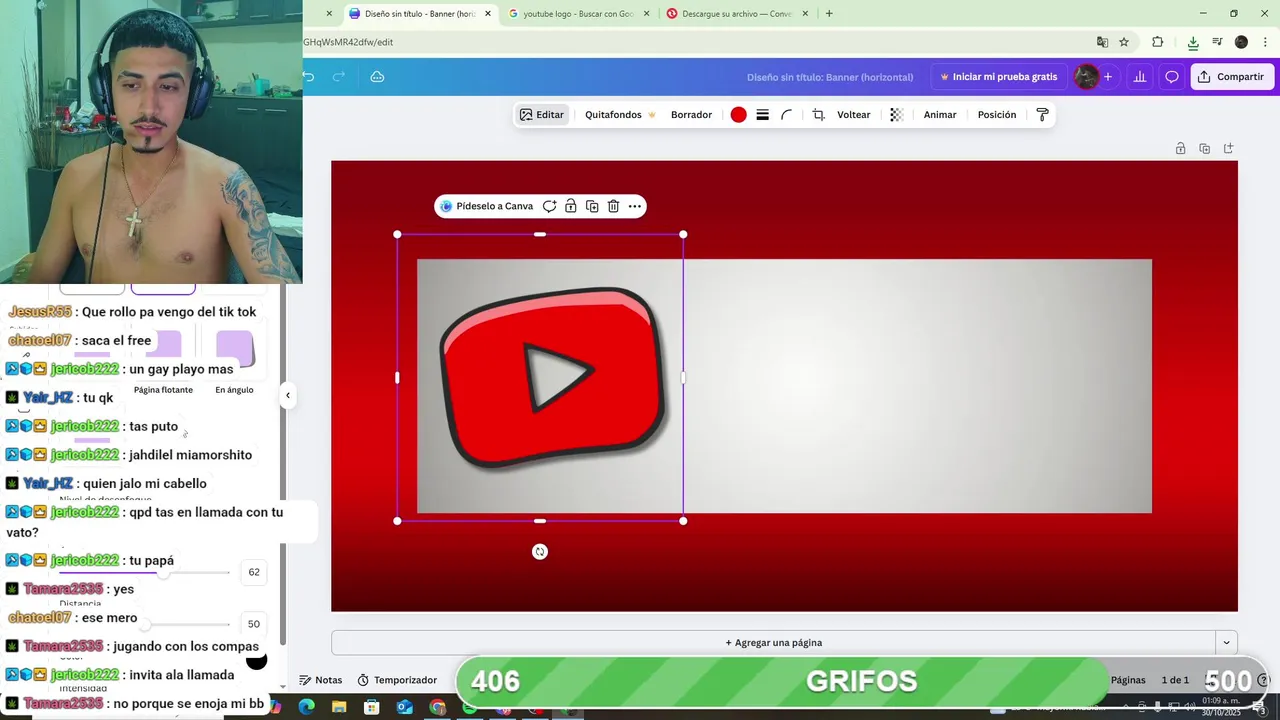Select the Crop tool icon
Image resolution: width=1280 pixels, height=720 pixels.
[818, 115]
